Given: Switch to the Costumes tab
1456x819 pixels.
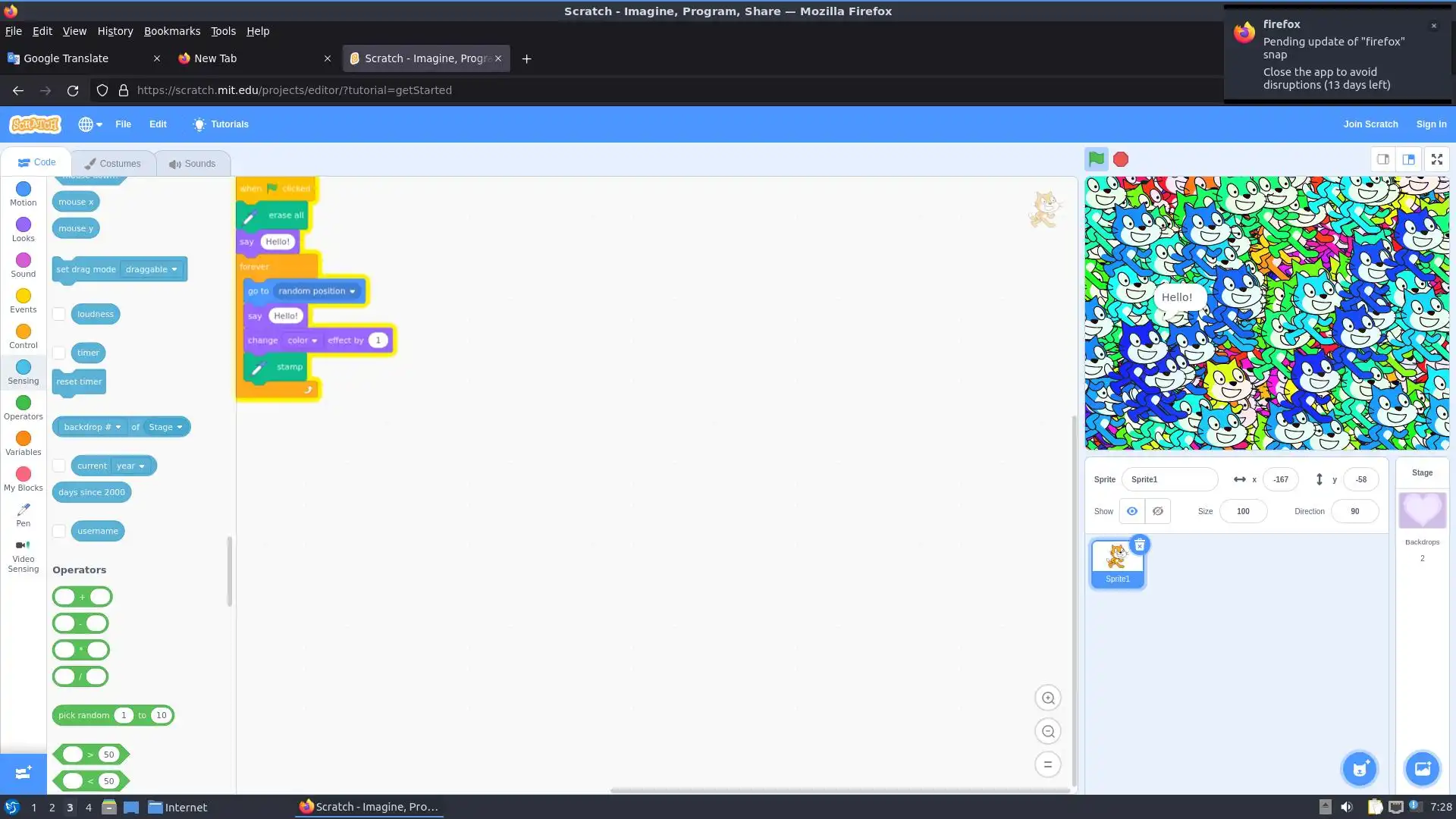Looking at the screenshot, I should pyautogui.click(x=113, y=163).
